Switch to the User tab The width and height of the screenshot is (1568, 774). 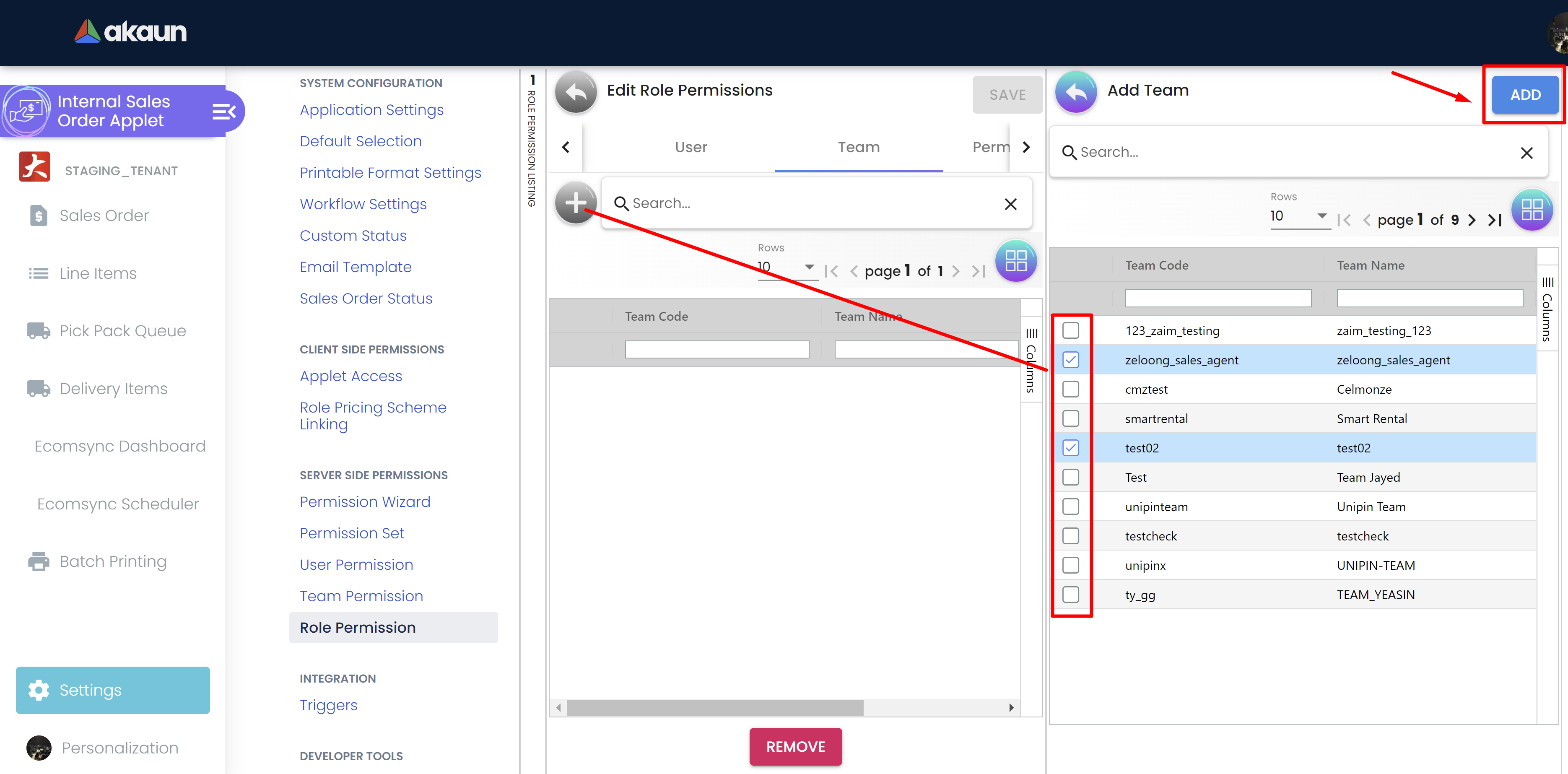pos(690,147)
